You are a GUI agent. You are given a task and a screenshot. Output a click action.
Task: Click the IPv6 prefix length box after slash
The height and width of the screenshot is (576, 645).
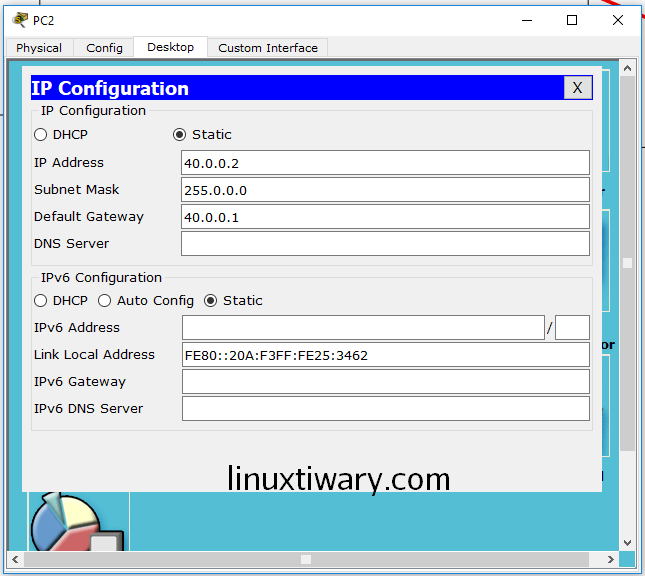click(x=572, y=328)
